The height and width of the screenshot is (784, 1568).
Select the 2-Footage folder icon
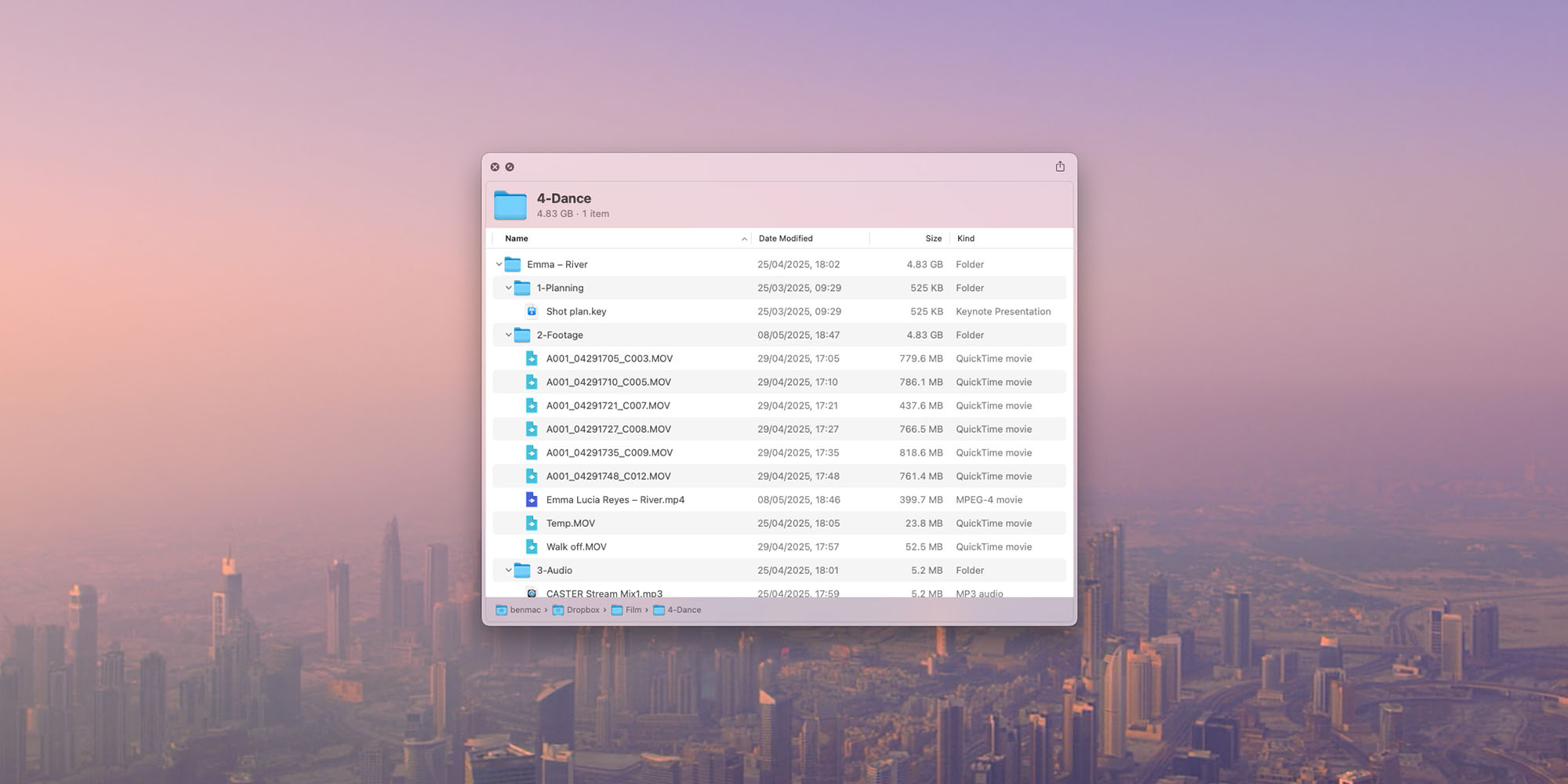pyautogui.click(x=523, y=335)
